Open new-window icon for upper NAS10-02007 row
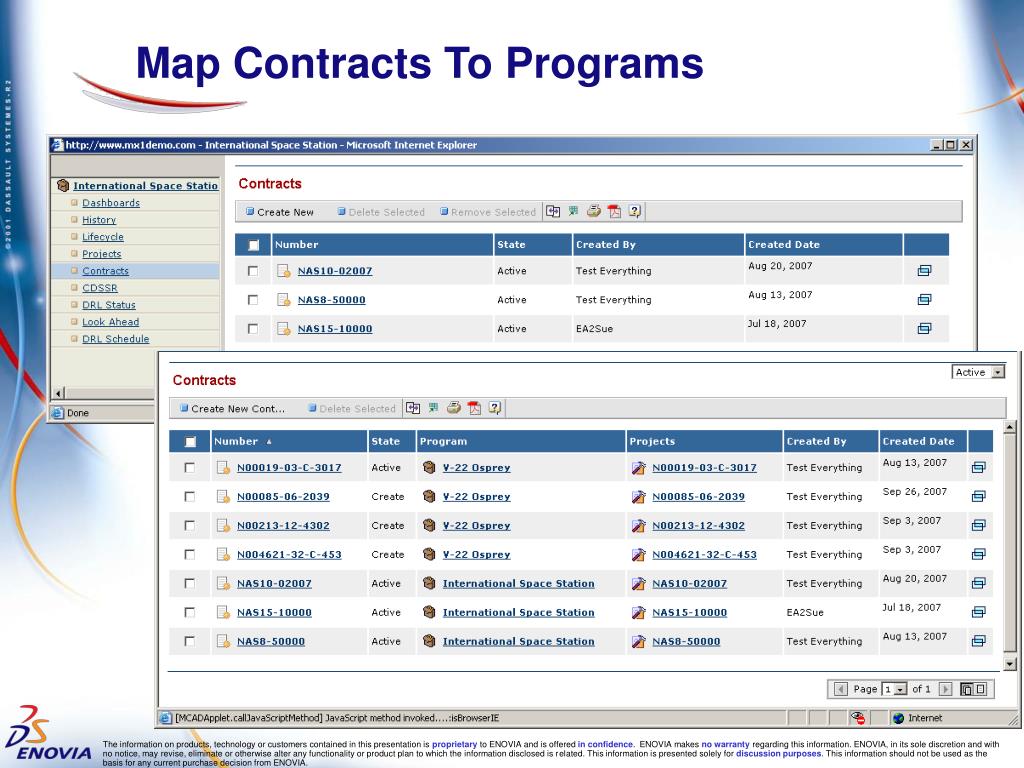The width and height of the screenshot is (1024, 768). point(924,270)
